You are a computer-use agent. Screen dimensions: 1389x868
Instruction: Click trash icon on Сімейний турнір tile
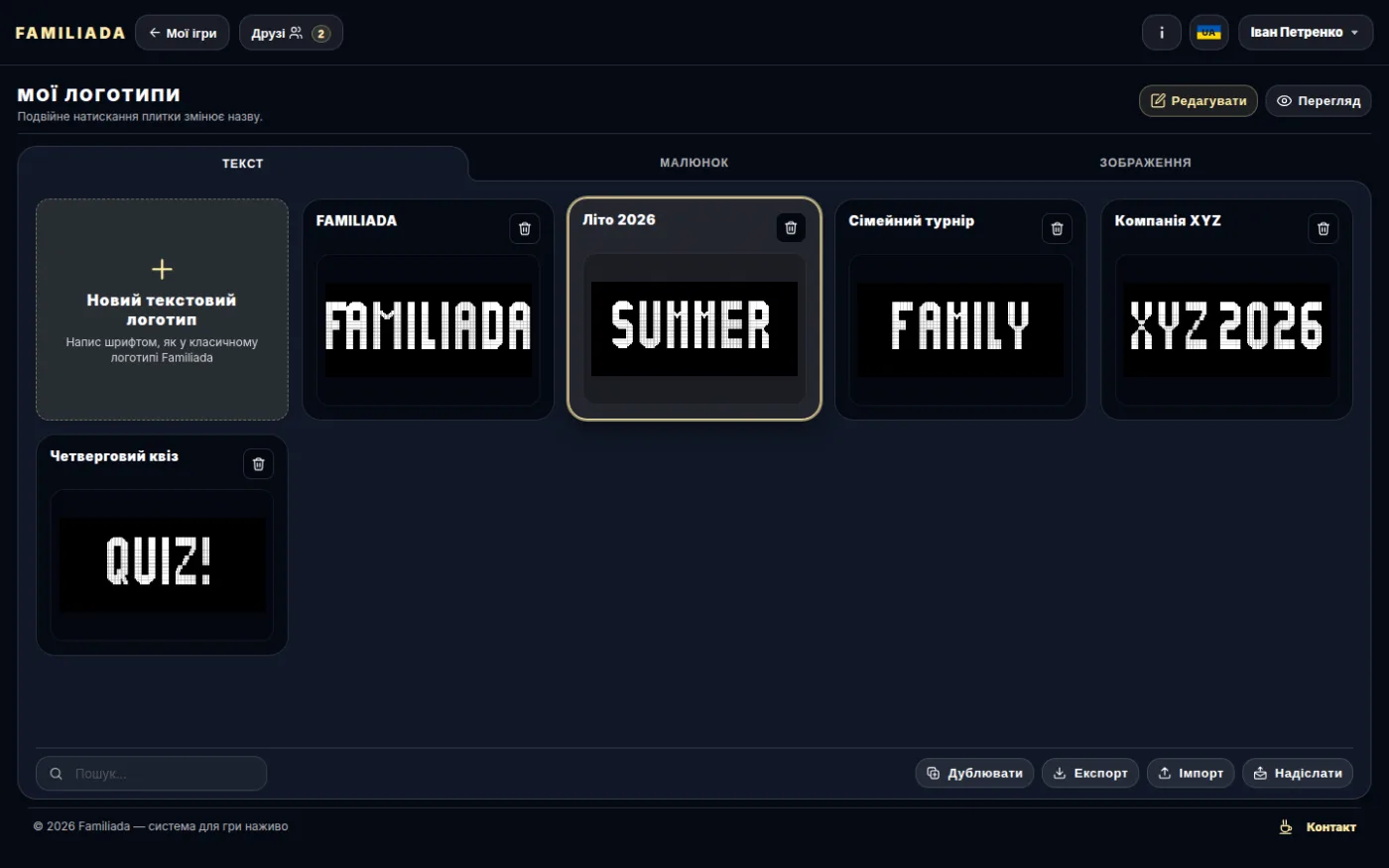tap(1057, 229)
